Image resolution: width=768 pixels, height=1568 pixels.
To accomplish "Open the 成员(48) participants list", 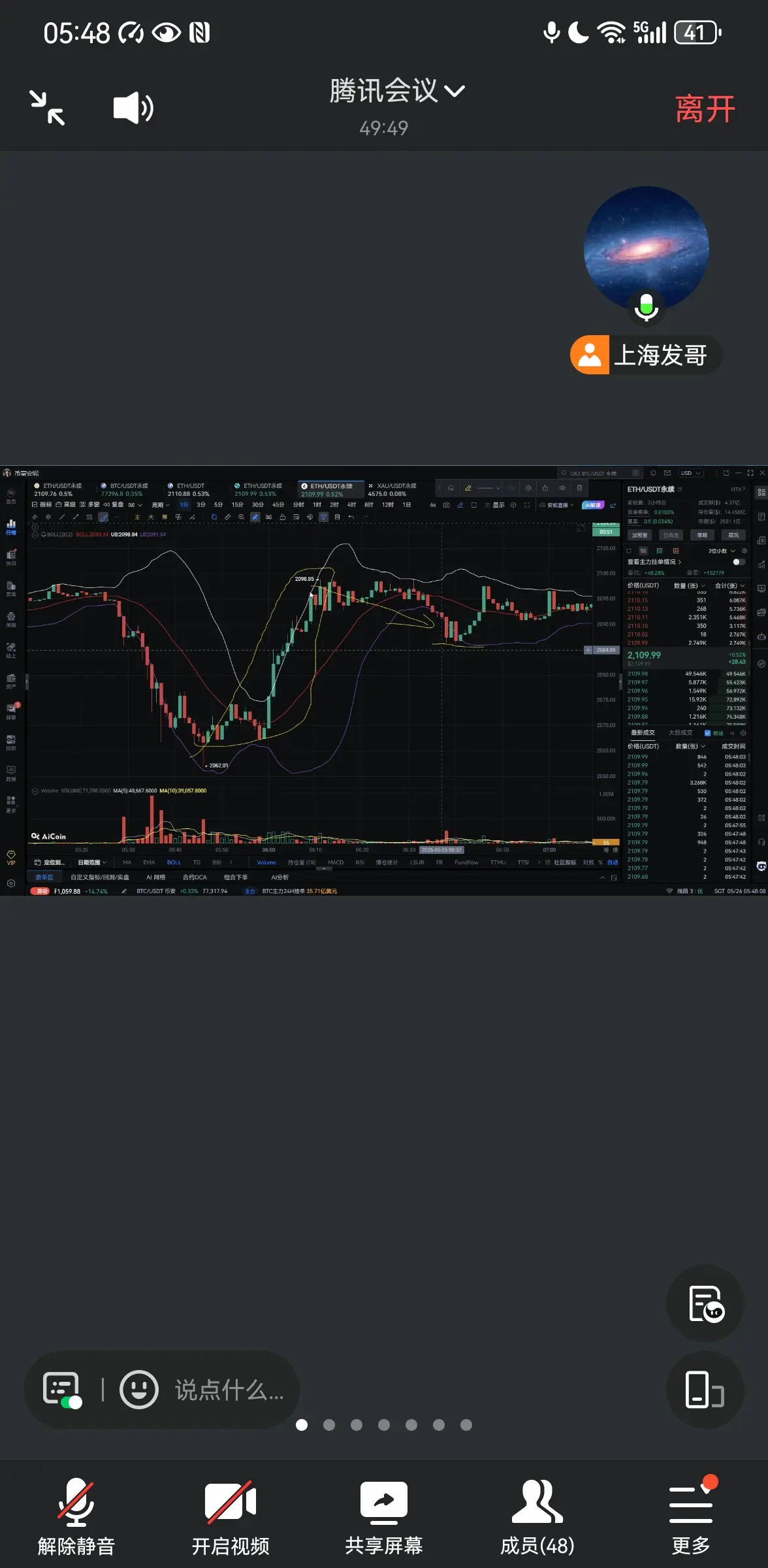I will (x=537, y=1516).
